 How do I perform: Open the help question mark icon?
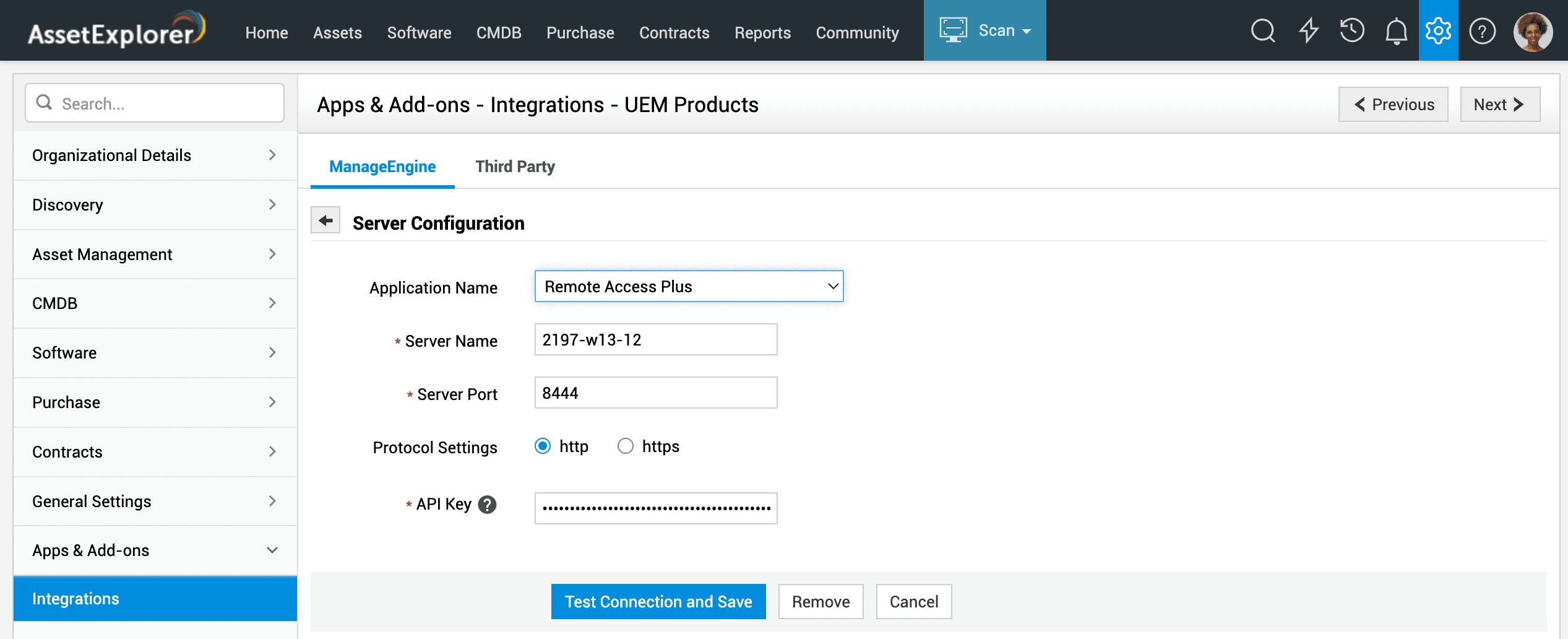pos(1482,31)
